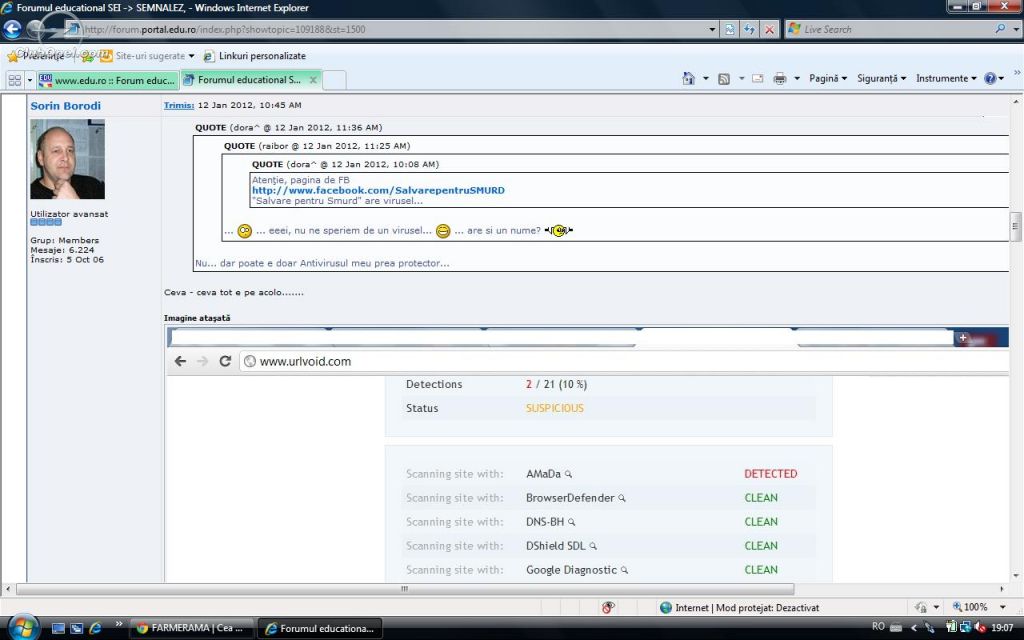Click Internet Explorer quick launch icon

[95, 628]
